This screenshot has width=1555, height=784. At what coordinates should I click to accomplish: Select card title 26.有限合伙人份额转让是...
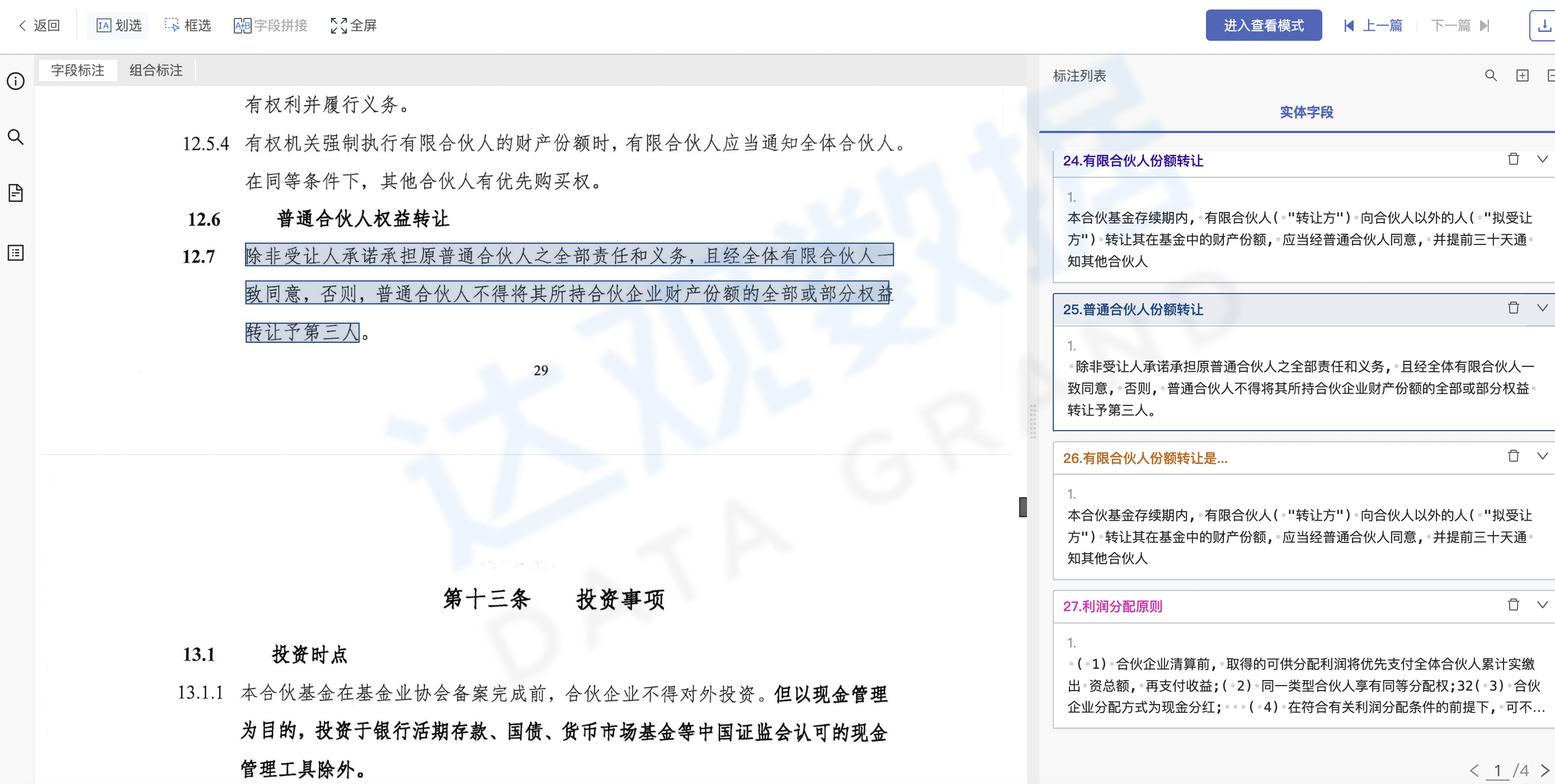tap(1145, 458)
